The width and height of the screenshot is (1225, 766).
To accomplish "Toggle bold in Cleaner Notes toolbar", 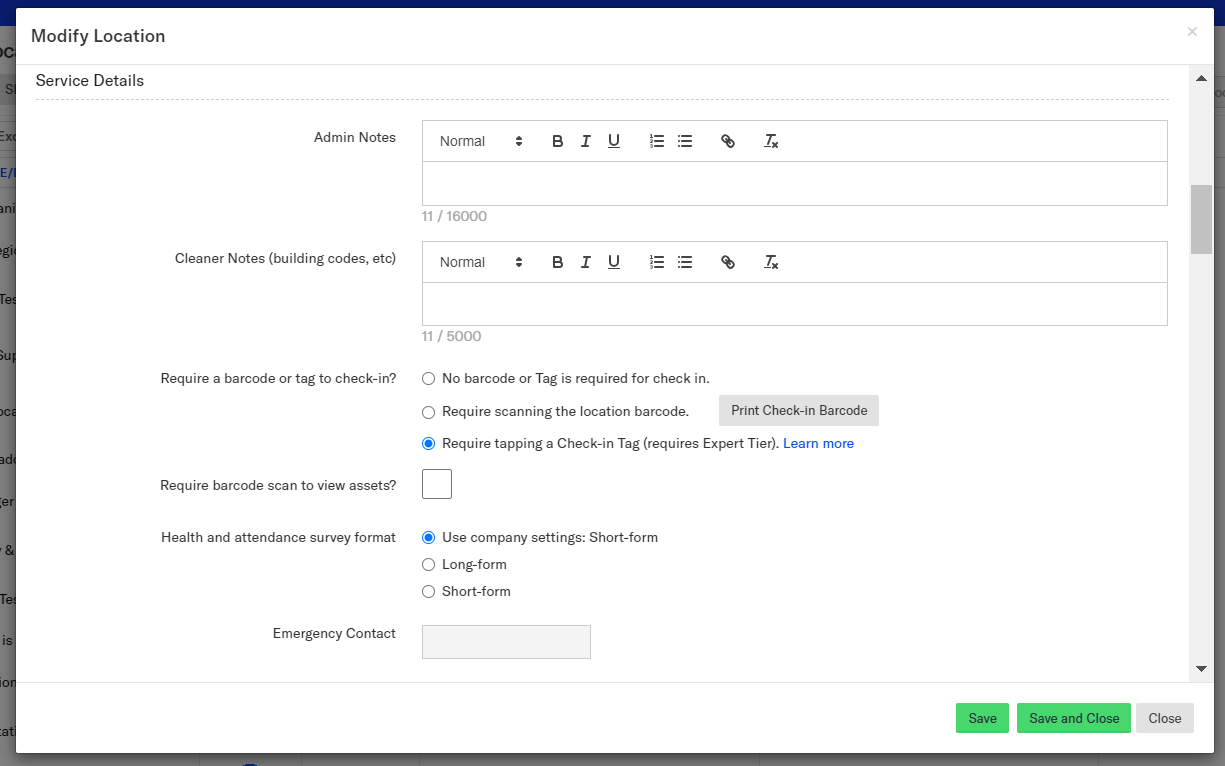I will pyautogui.click(x=557, y=262).
